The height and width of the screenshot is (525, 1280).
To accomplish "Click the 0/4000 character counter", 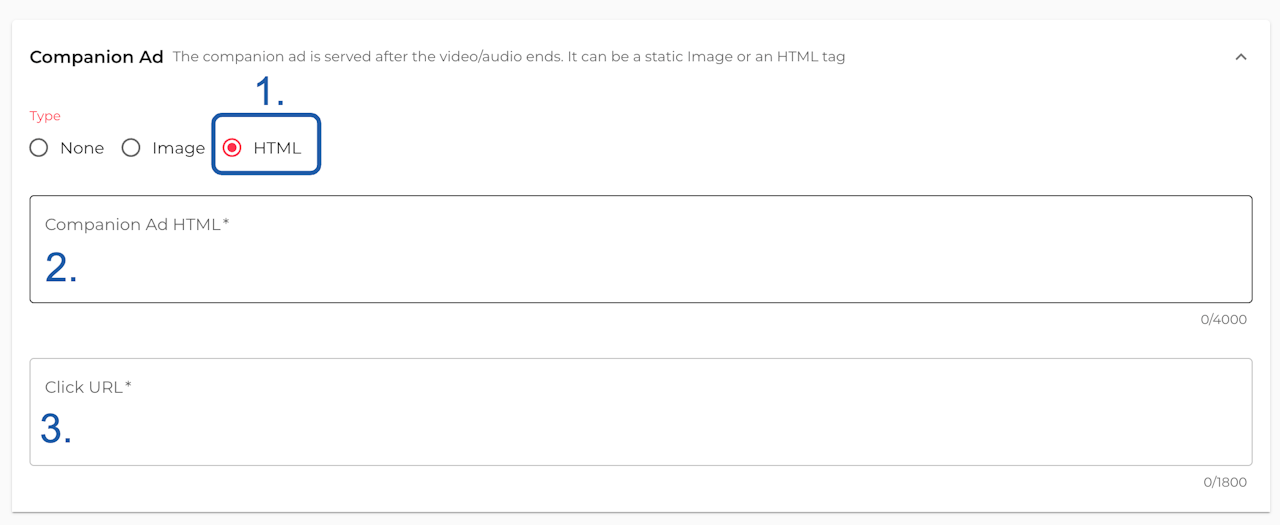I will (x=1224, y=320).
